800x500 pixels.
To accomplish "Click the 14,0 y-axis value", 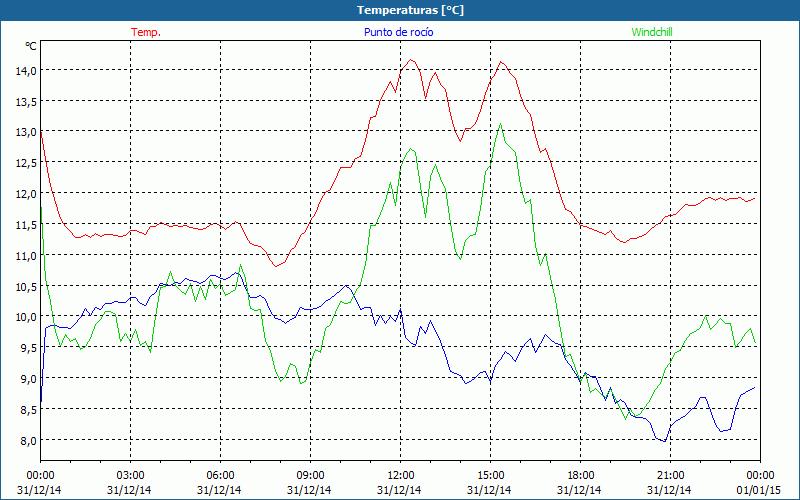I will coord(26,70).
